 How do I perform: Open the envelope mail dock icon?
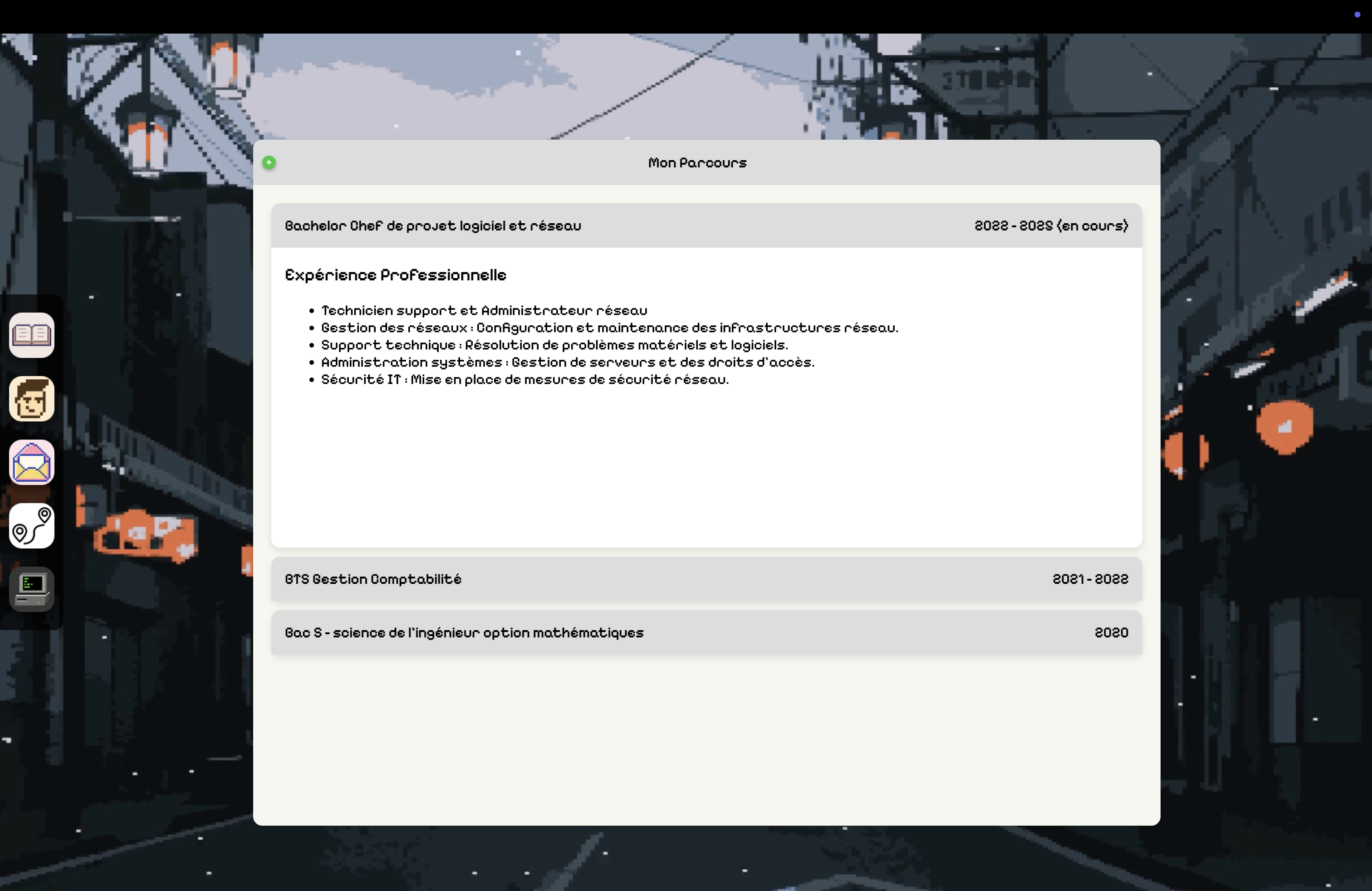coord(32,462)
